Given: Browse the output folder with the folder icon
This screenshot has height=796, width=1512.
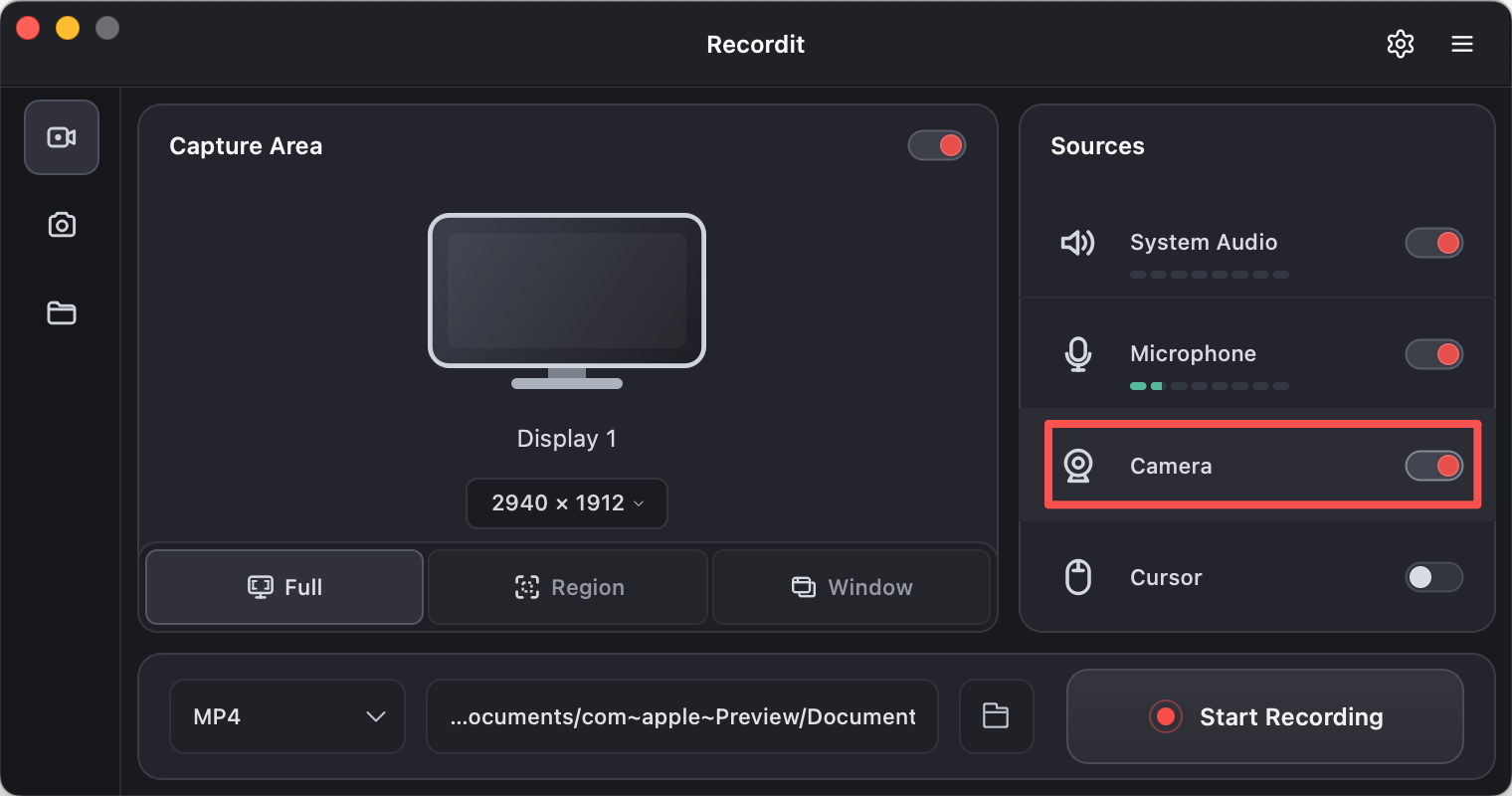Looking at the screenshot, I should 996,716.
